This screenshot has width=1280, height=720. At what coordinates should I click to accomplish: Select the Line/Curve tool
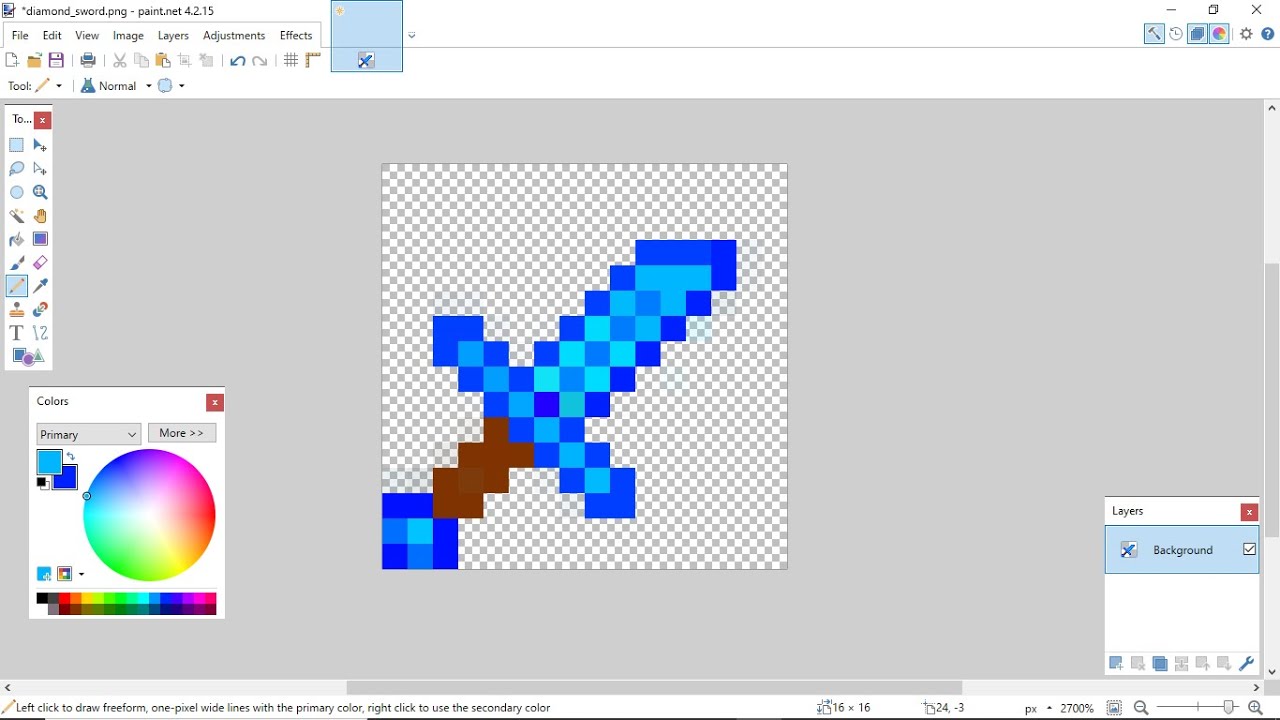click(x=41, y=334)
